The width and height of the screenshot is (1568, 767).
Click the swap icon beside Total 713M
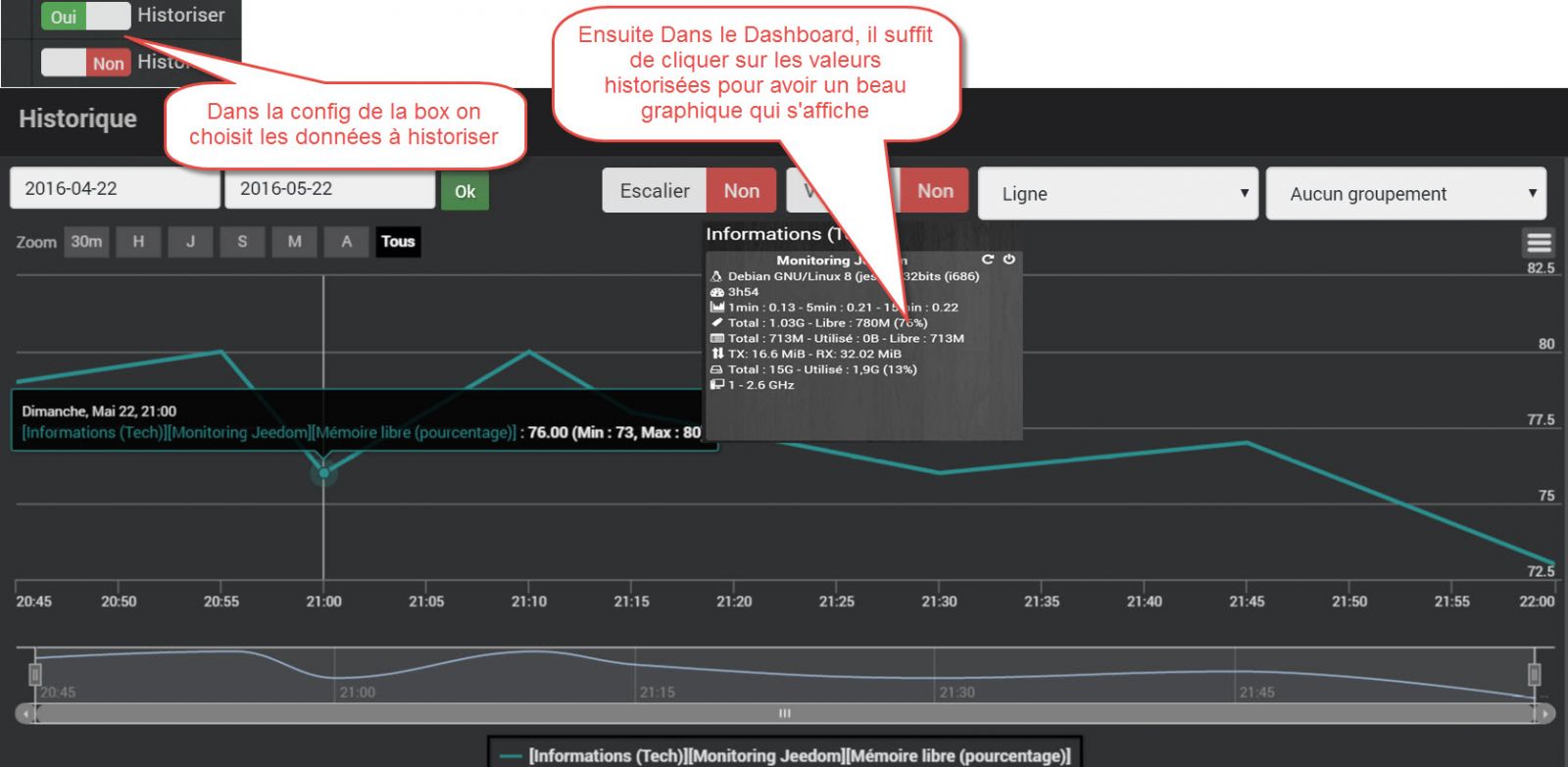[x=716, y=338]
